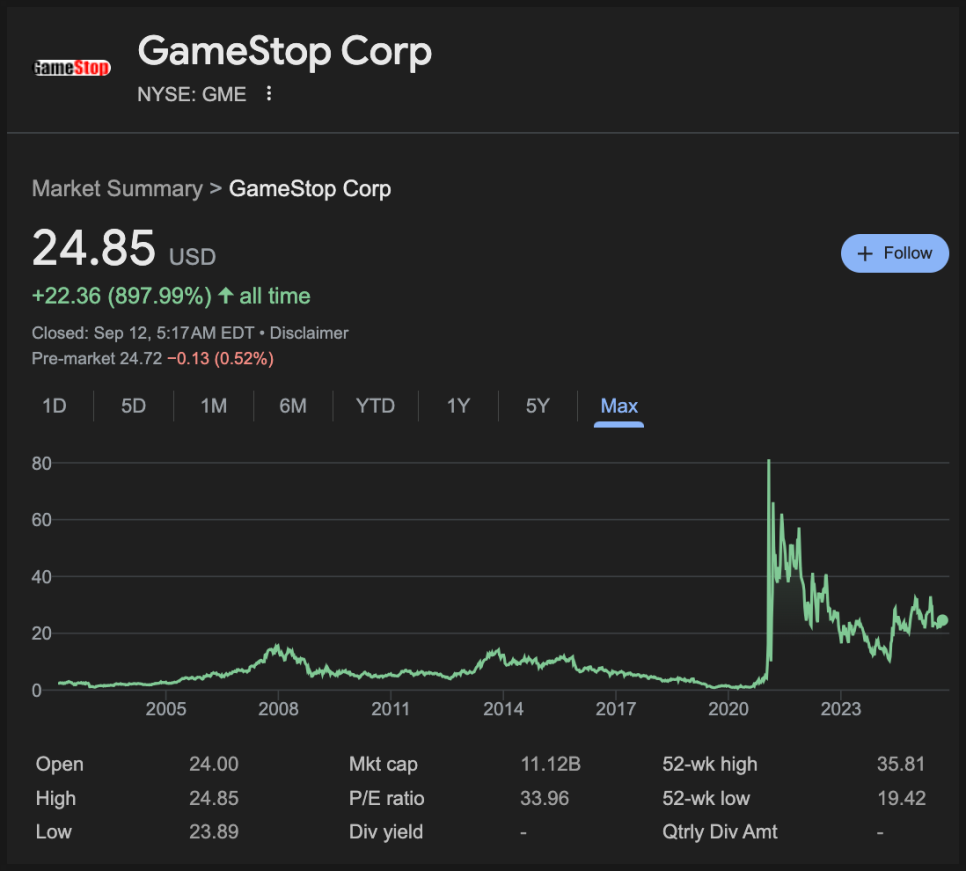
Task: Click the 2008 label on chart axis
Action: [278, 709]
